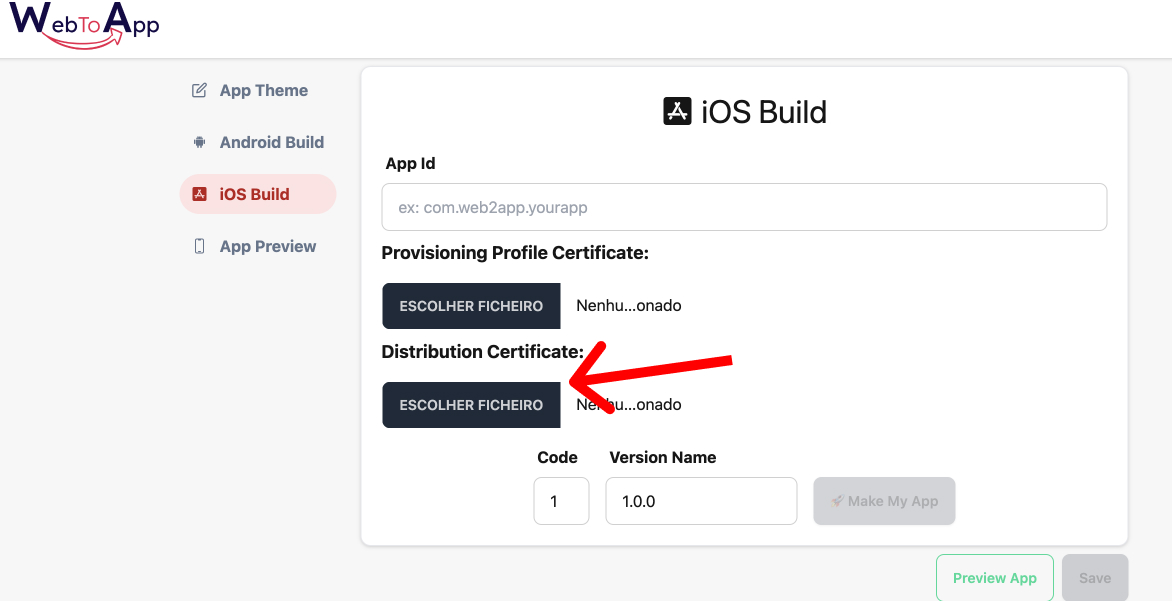1172x601 pixels.
Task: Click the Version Name label
Action: tap(663, 457)
